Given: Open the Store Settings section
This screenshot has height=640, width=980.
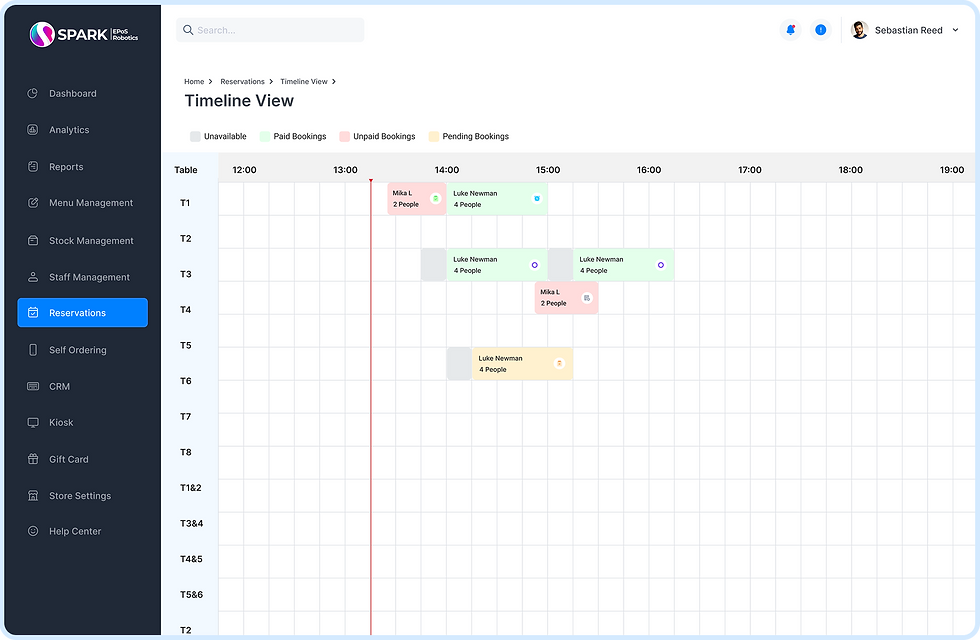Looking at the screenshot, I should pyautogui.click(x=80, y=496).
